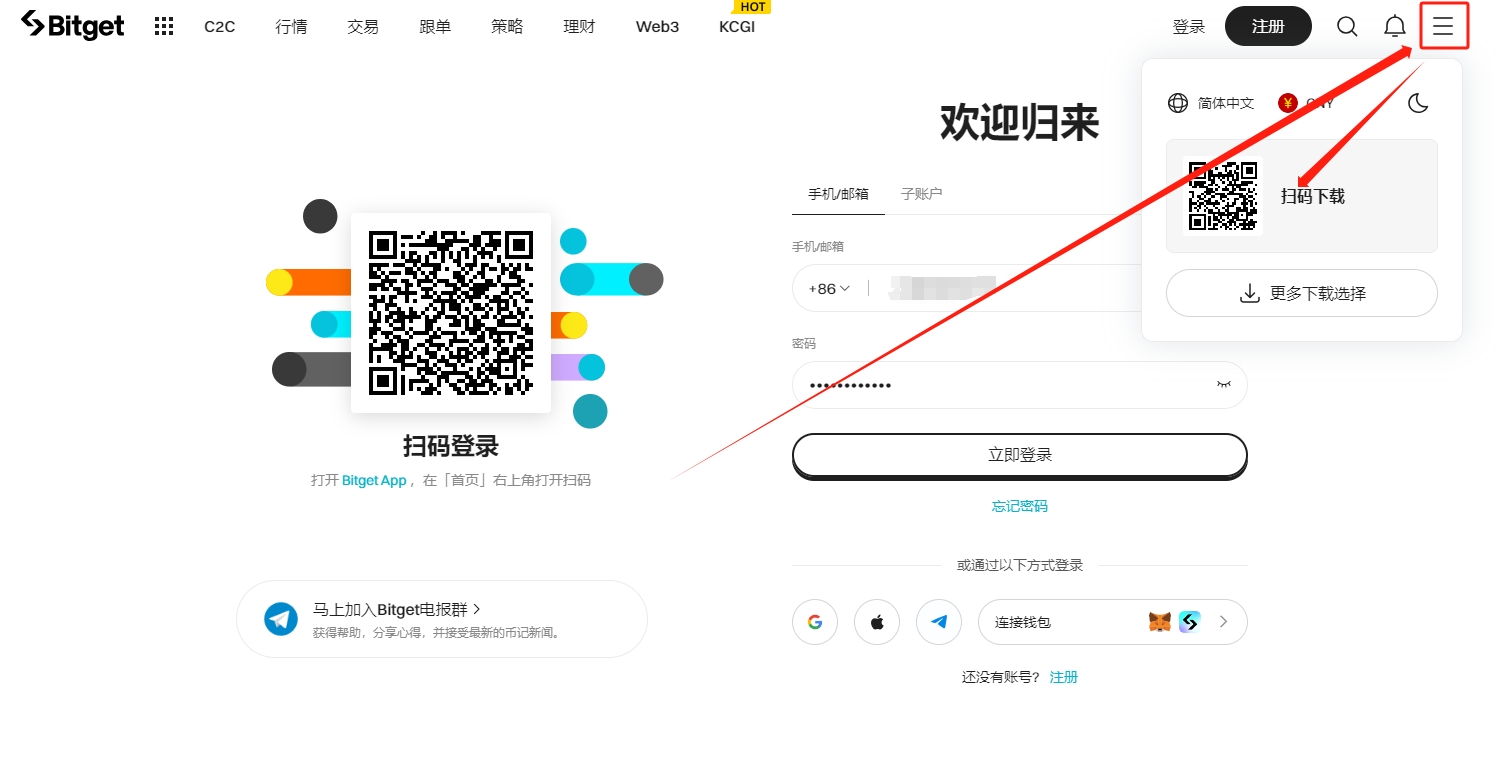
Task: Click the login QR code image
Action: pyautogui.click(x=451, y=313)
